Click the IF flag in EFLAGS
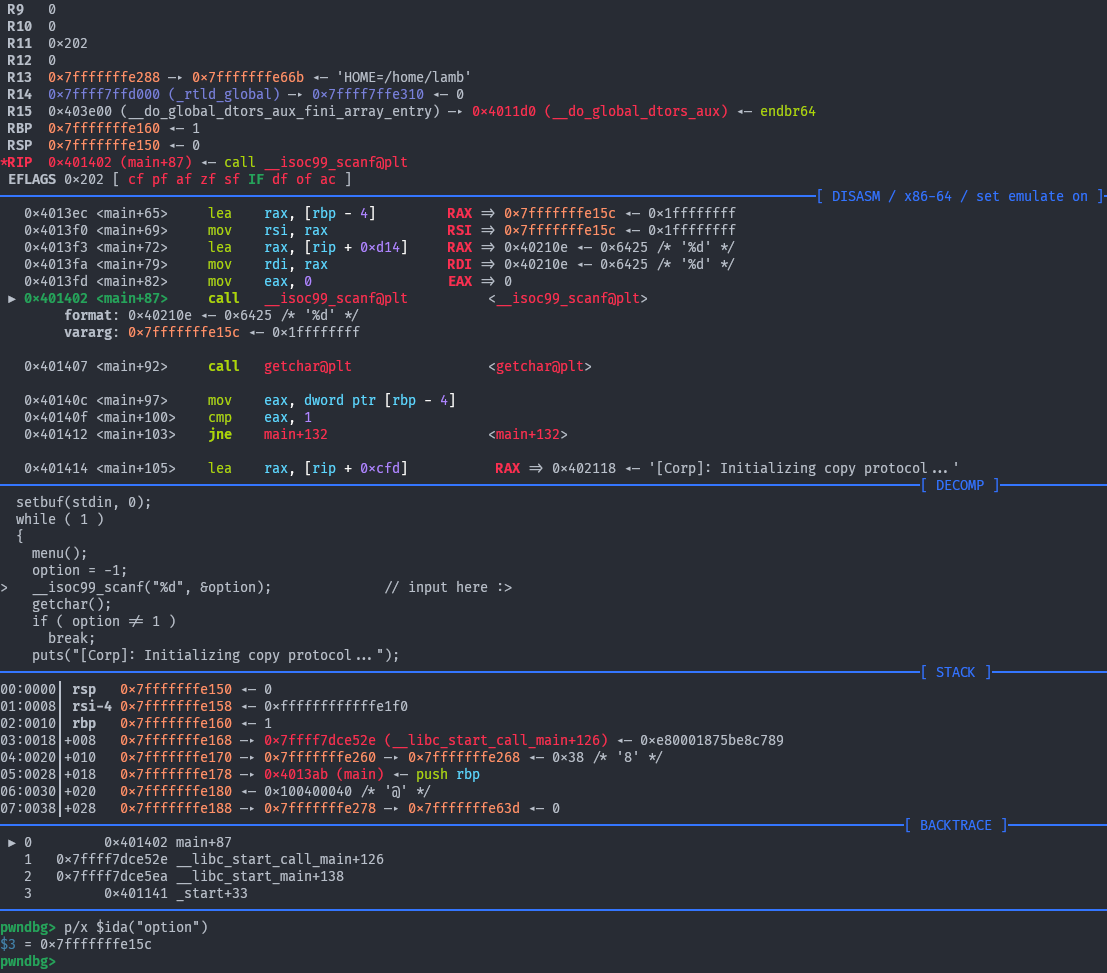 click(x=258, y=179)
